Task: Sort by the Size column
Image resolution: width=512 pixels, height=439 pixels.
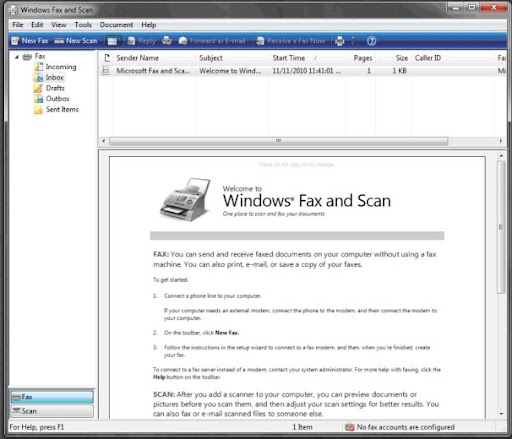Action: coord(393,58)
